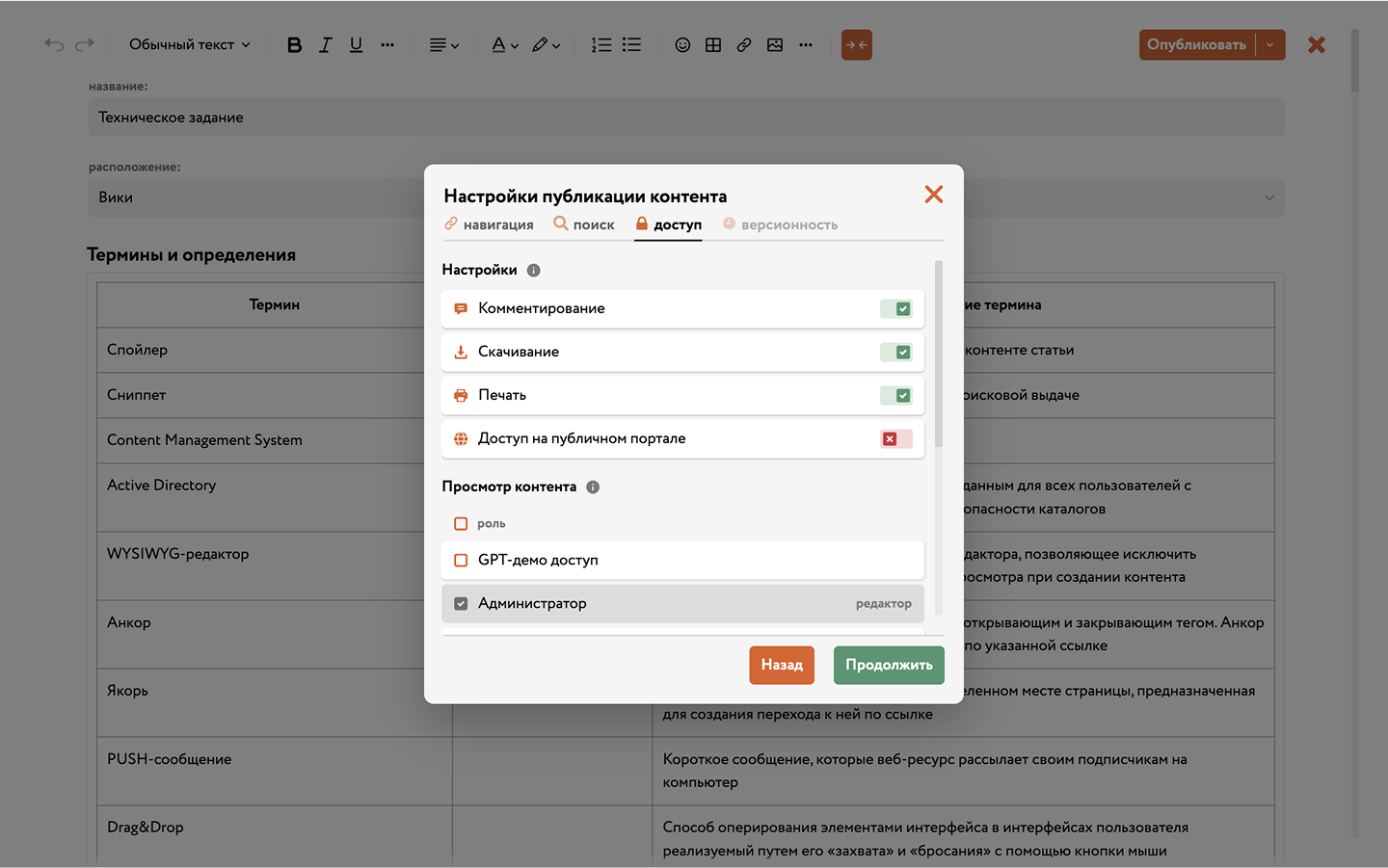Expand the text alignment dropdown

pos(443,45)
